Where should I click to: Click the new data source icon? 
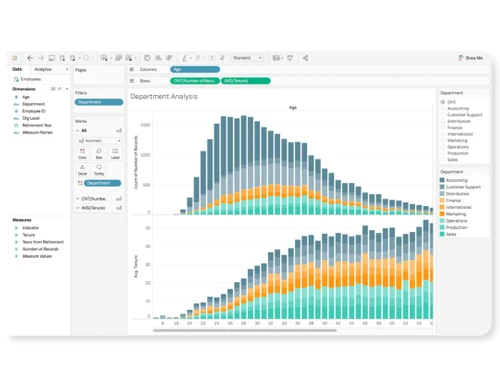62,58
